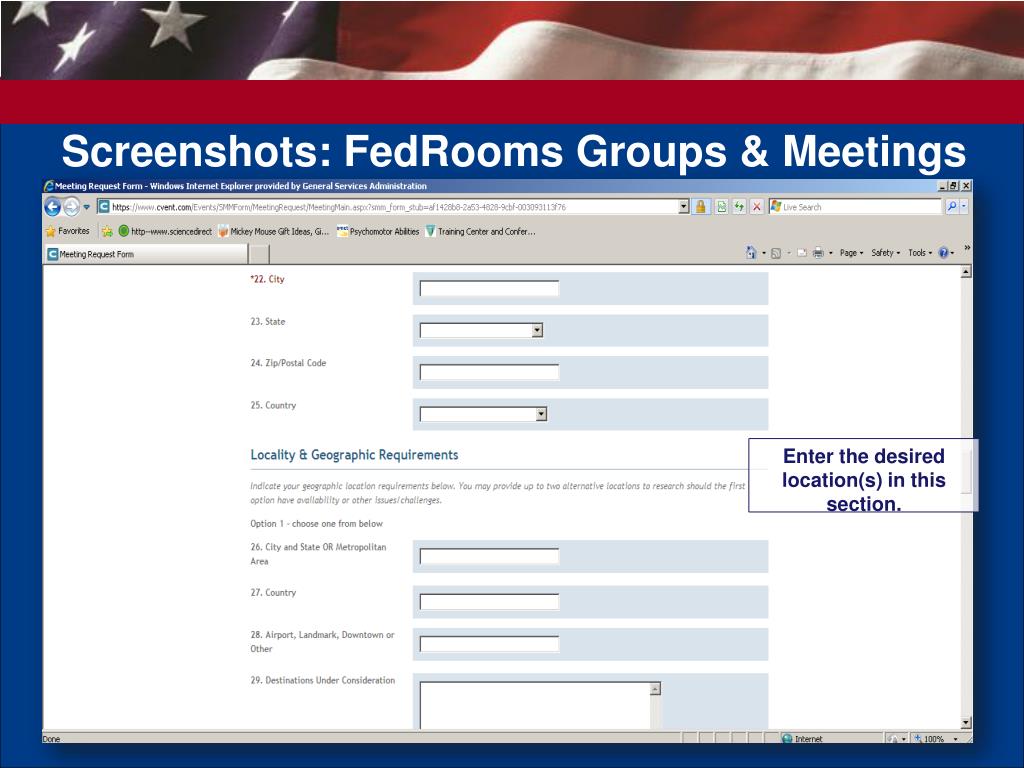
Task: Click the 22. City text field
Action: (489, 288)
